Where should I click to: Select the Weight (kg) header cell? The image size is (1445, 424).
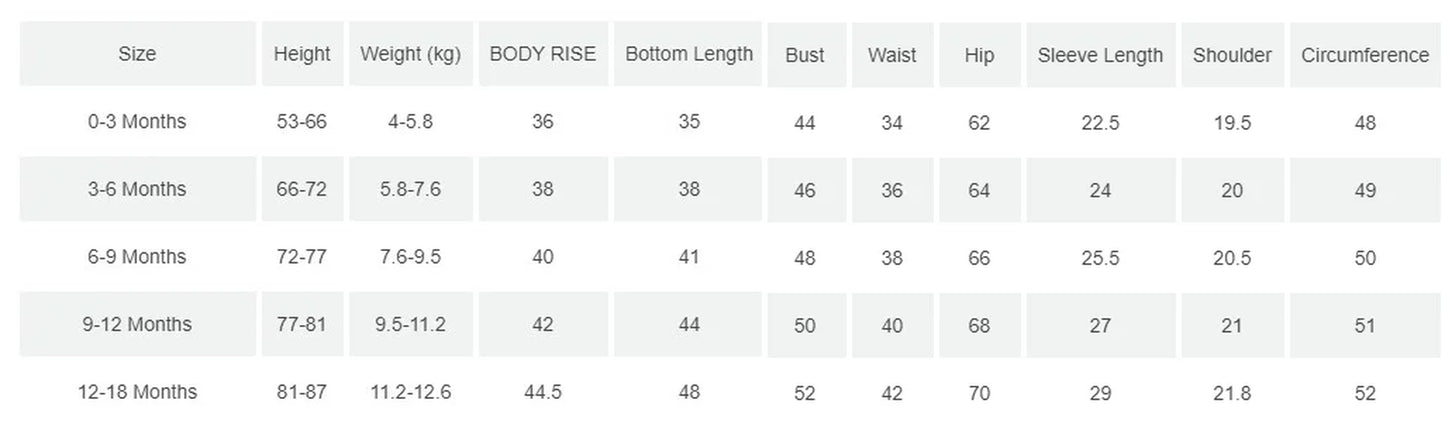point(410,54)
